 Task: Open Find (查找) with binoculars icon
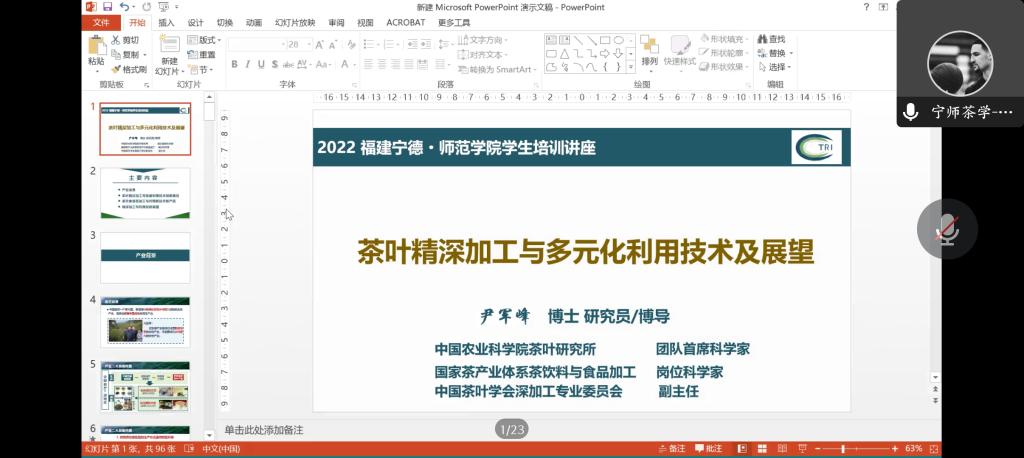pyautogui.click(x=762, y=39)
